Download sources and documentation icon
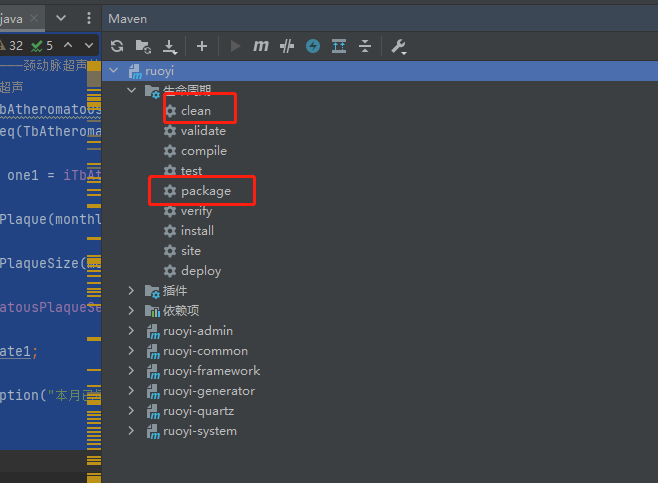Viewport: 658px width, 483px height. [170, 47]
